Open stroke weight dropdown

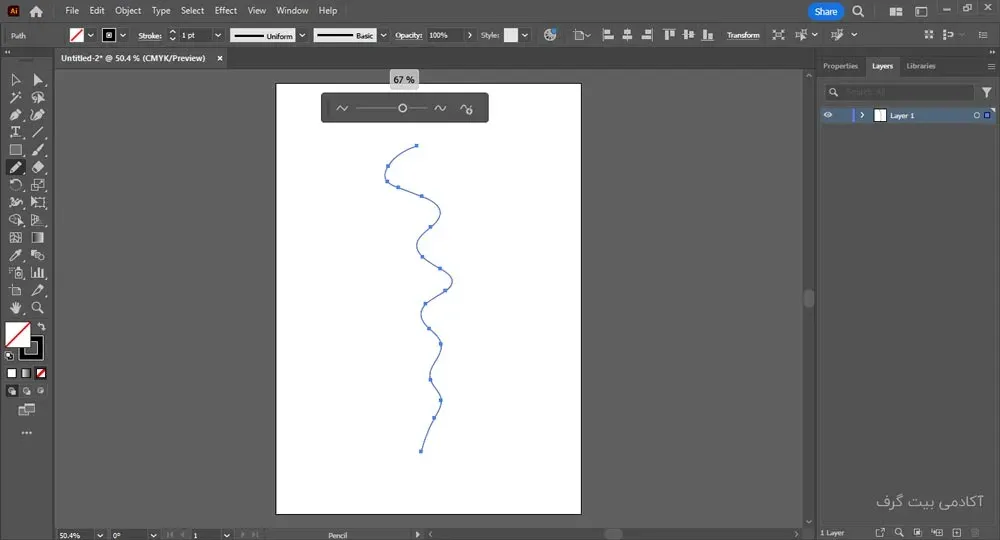[x=217, y=35]
